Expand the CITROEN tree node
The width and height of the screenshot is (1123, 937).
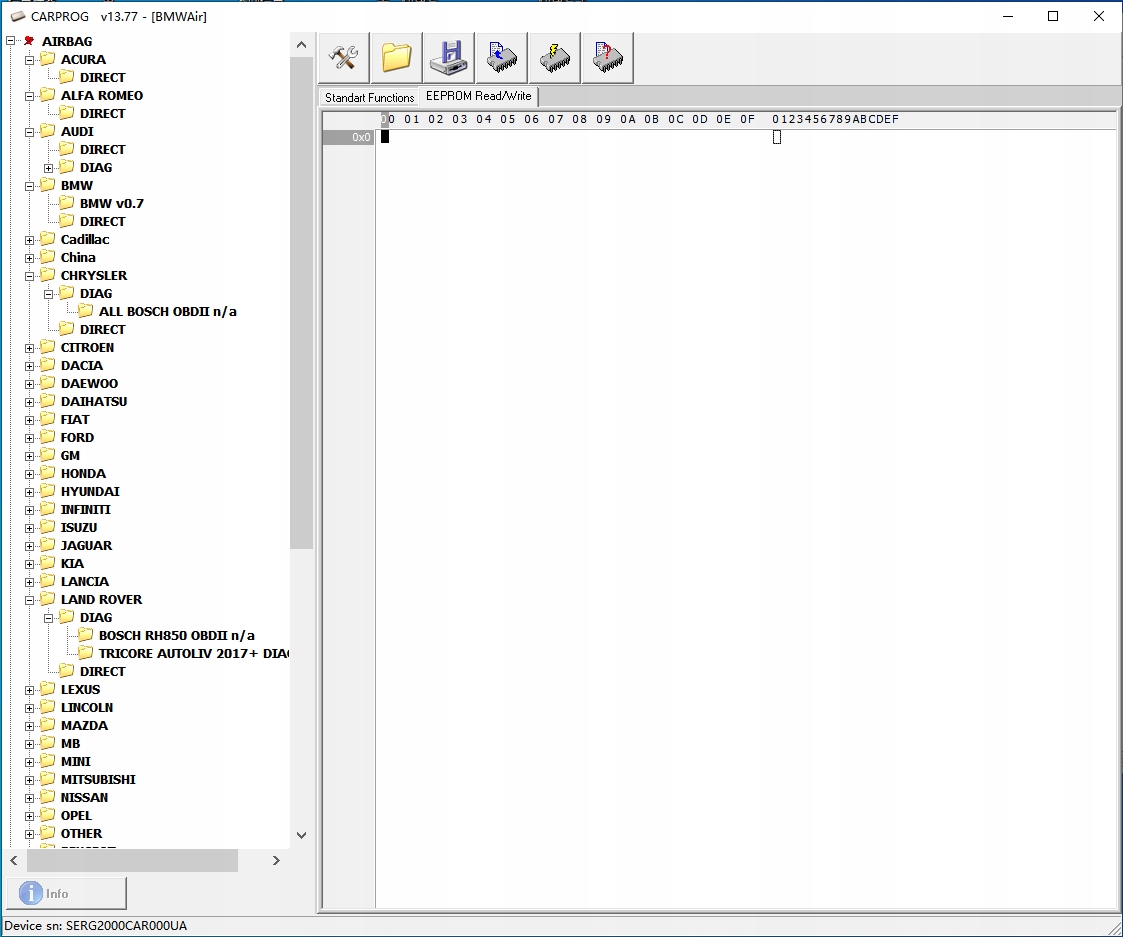pyautogui.click(x=29, y=348)
